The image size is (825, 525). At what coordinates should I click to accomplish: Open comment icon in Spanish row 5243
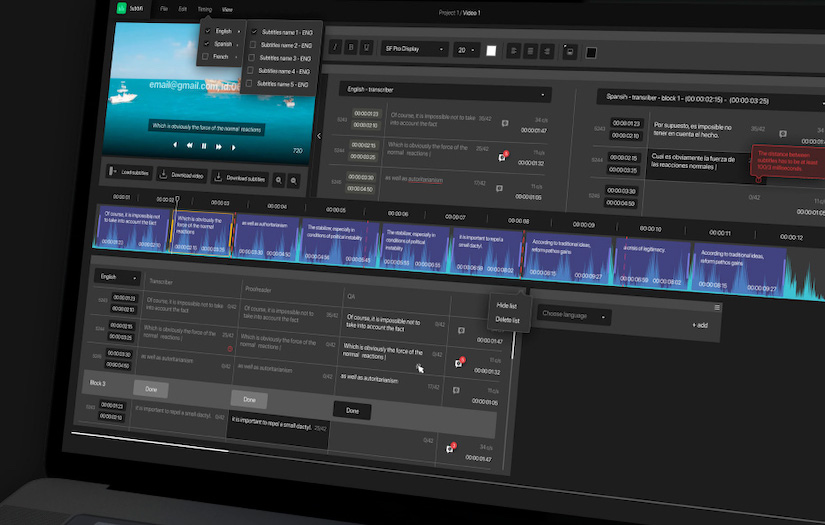pyautogui.click(x=783, y=134)
